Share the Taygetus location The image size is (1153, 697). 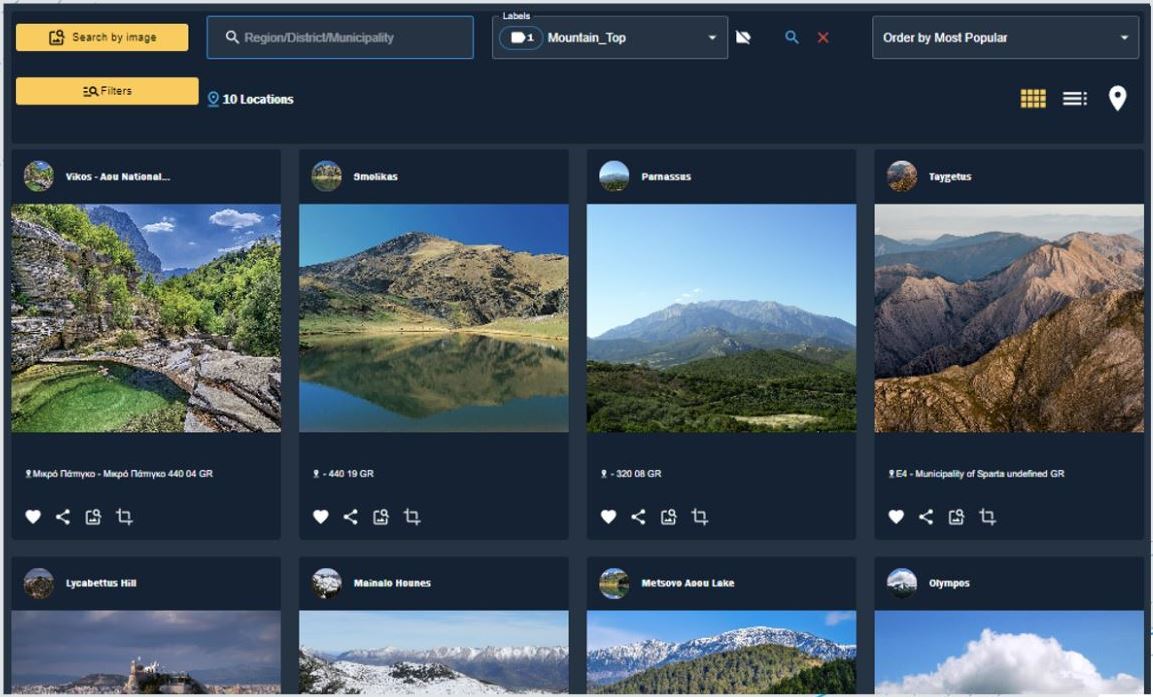(926, 517)
